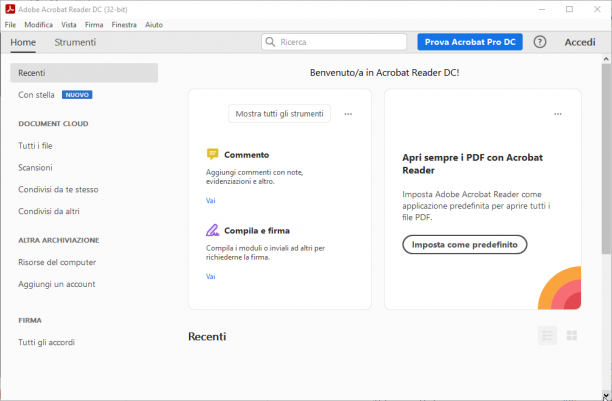Open Condivisi da te stesso
The width and height of the screenshot is (612, 401).
[x=58, y=189]
